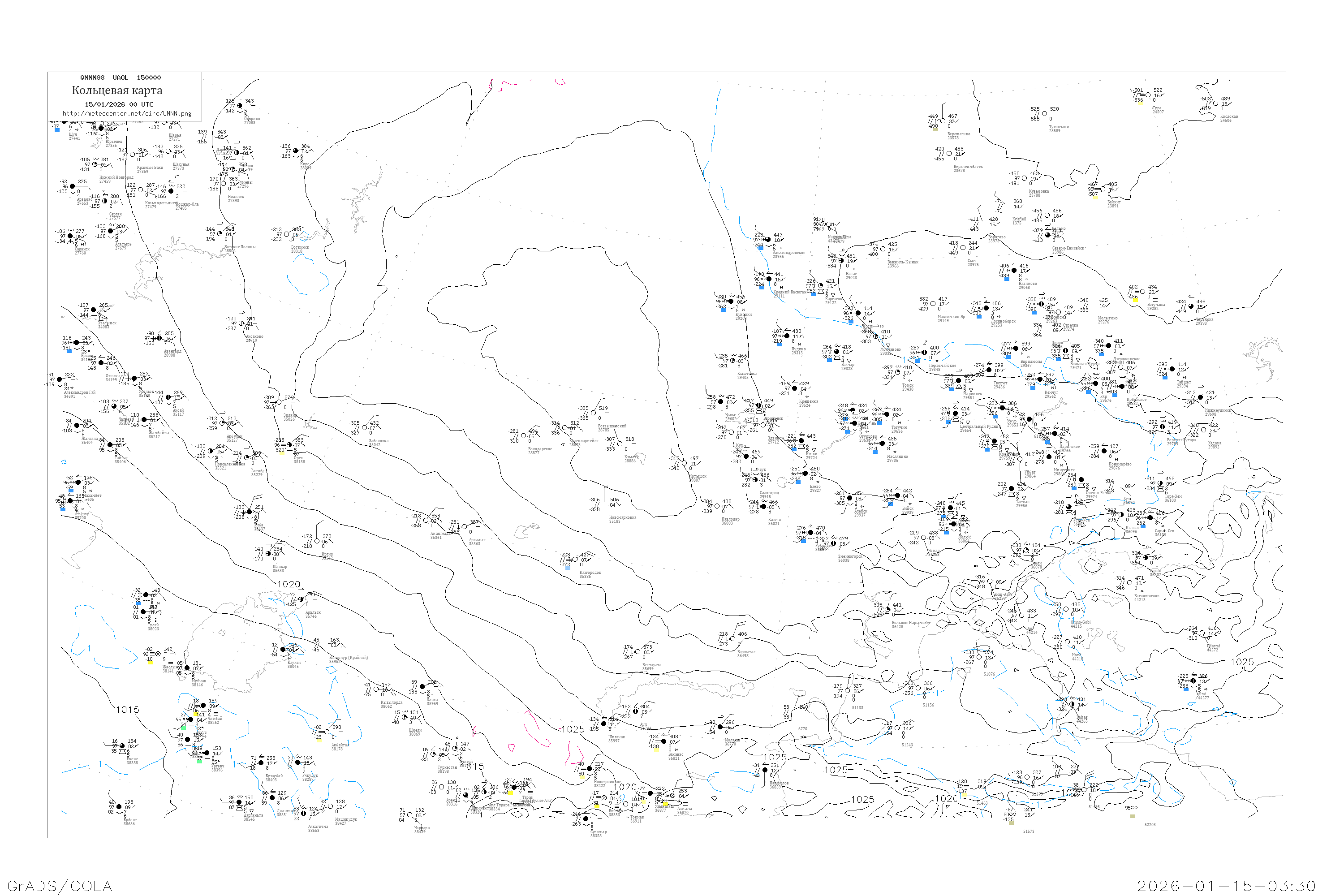Image resolution: width=1344 pixels, height=896 pixels.
Task: Click the GrADS/COLA label at bottom left
Action: click(x=60, y=886)
